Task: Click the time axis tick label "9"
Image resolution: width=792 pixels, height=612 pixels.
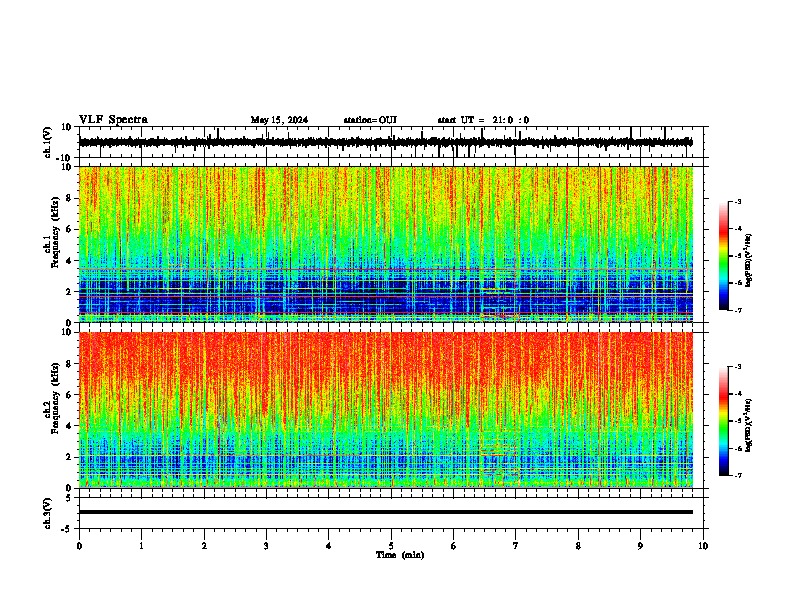Action: click(x=640, y=546)
